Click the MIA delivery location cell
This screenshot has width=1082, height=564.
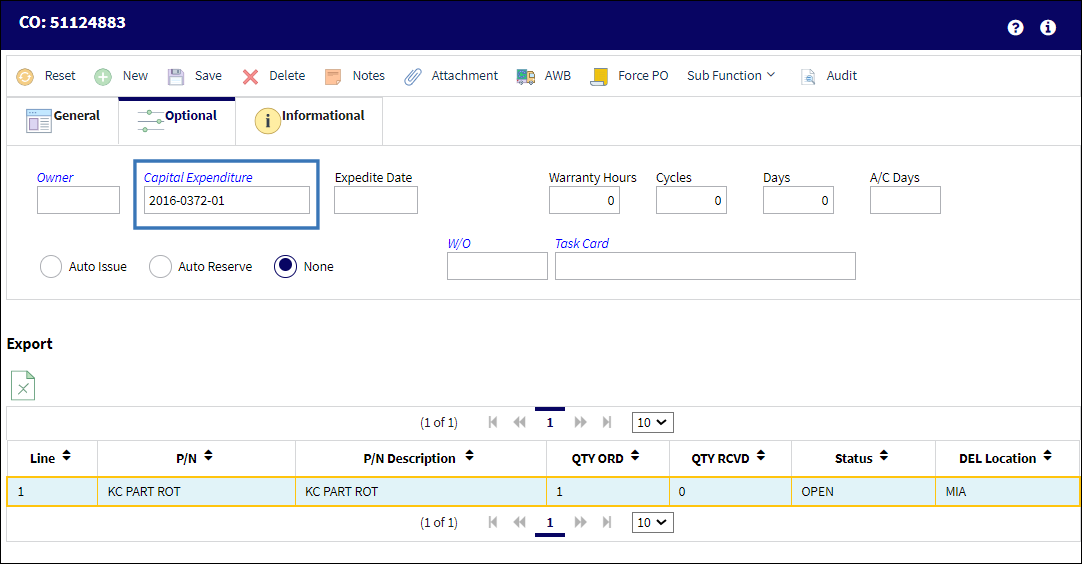coord(1007,492)
